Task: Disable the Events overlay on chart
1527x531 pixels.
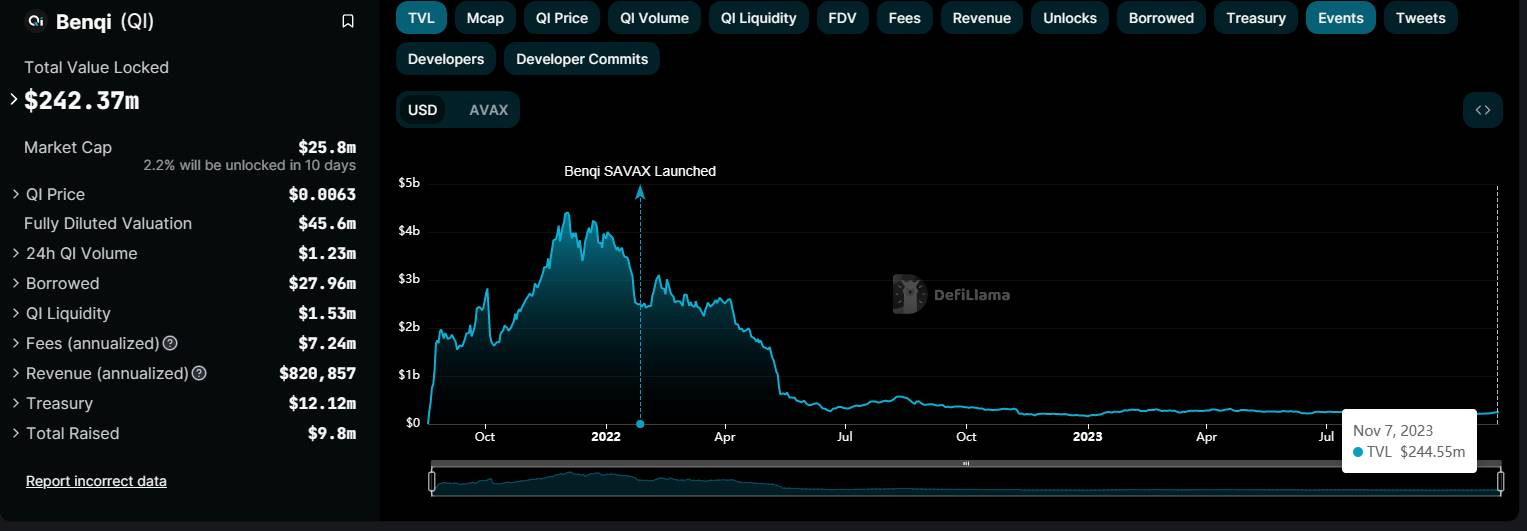Action: (x=1341, y=18)
